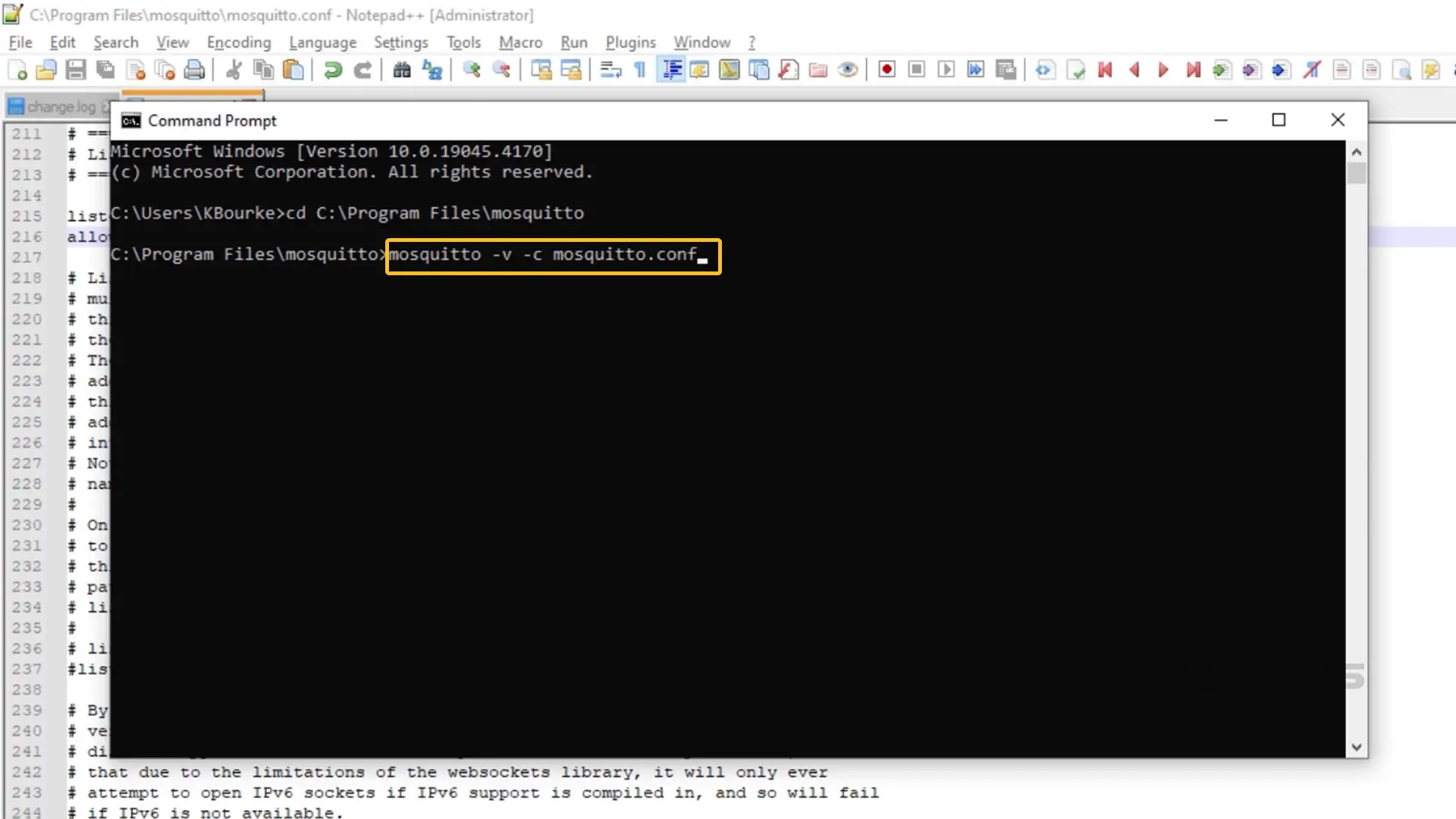The image size is (1456, 819).
Task: Open the Plugins menu
Action: point(630,42)
